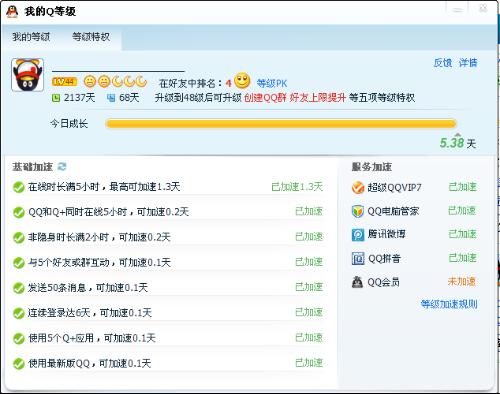Screen dimensions: 500x394
Task: Click the check icon for 连续登录达6天
Action: (x=19, y=313)
